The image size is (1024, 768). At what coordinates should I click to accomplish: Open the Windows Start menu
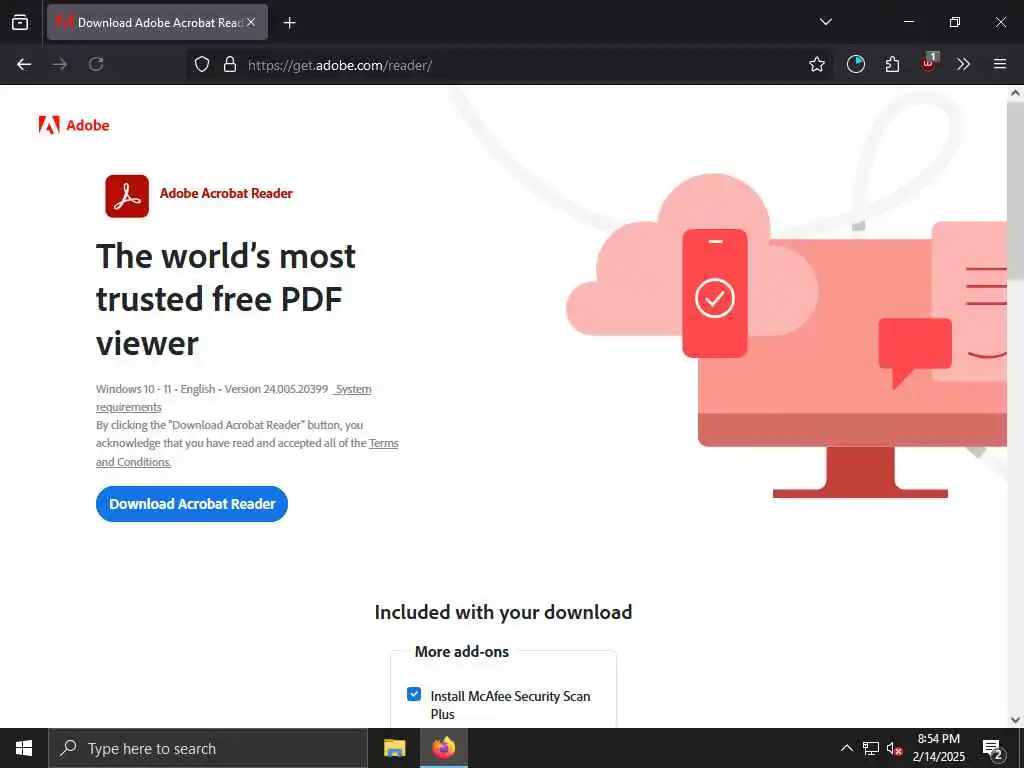[x=24, y=748]
